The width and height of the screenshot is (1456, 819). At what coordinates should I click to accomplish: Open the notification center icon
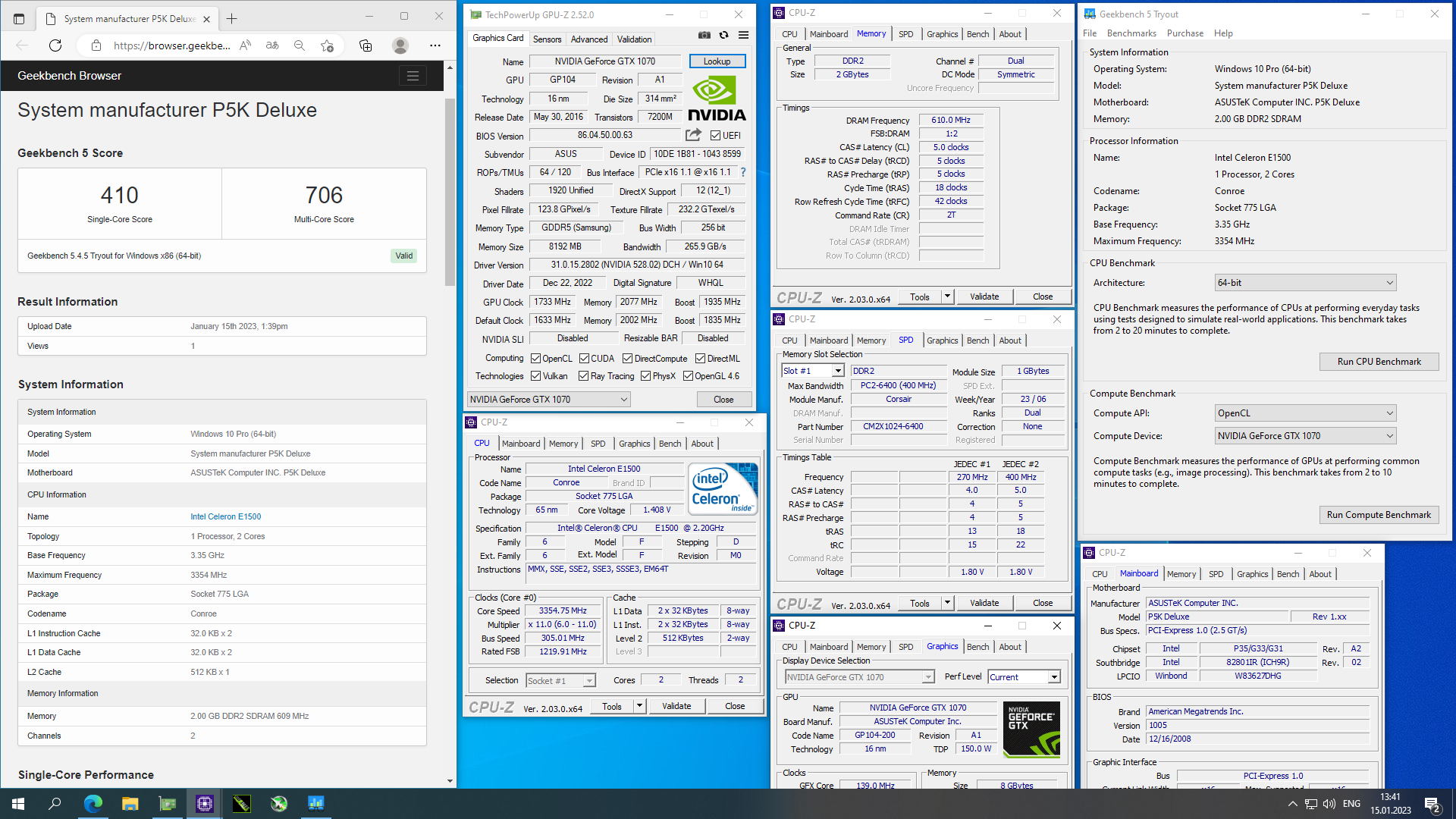1432,804
